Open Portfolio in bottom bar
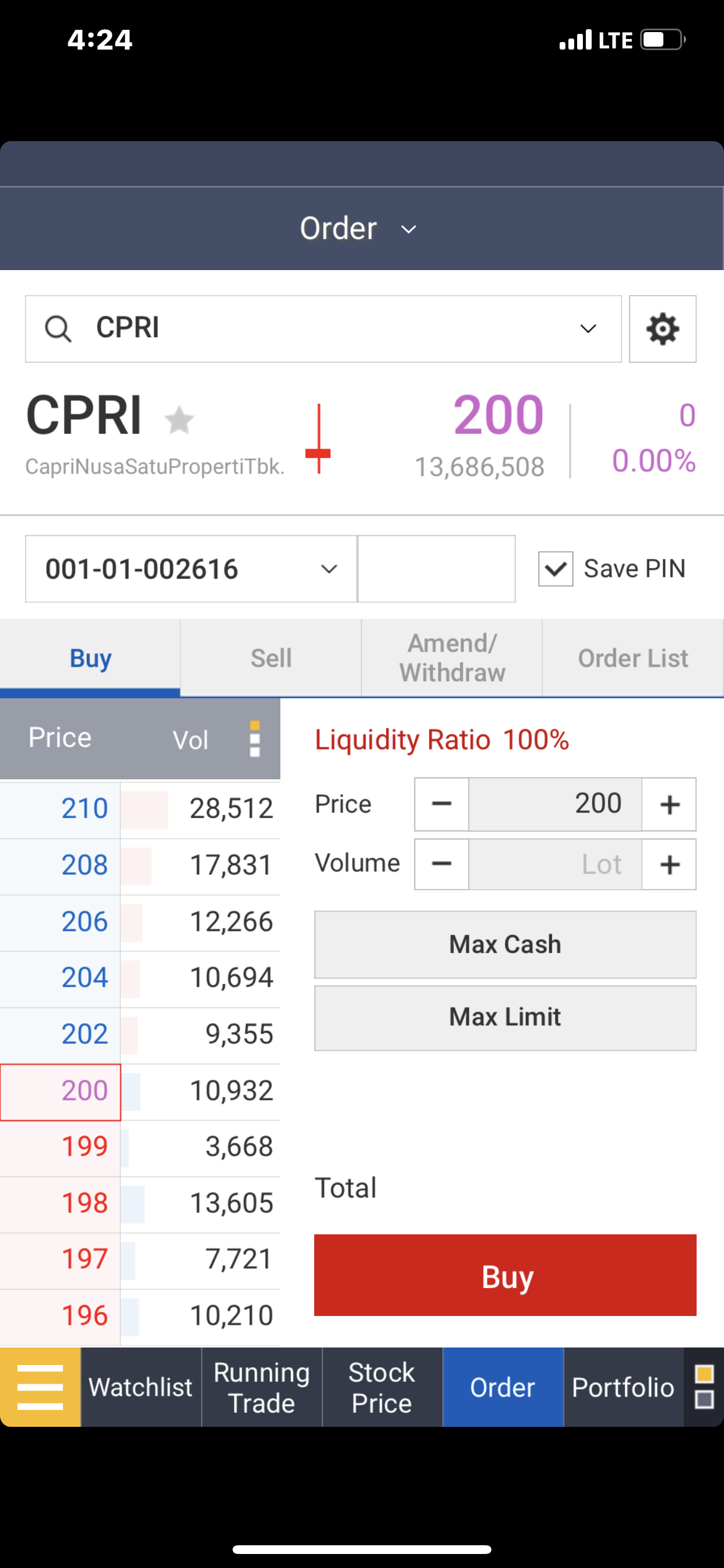The height and width of the screenshot is (1568, 724). pos(624,1387)
